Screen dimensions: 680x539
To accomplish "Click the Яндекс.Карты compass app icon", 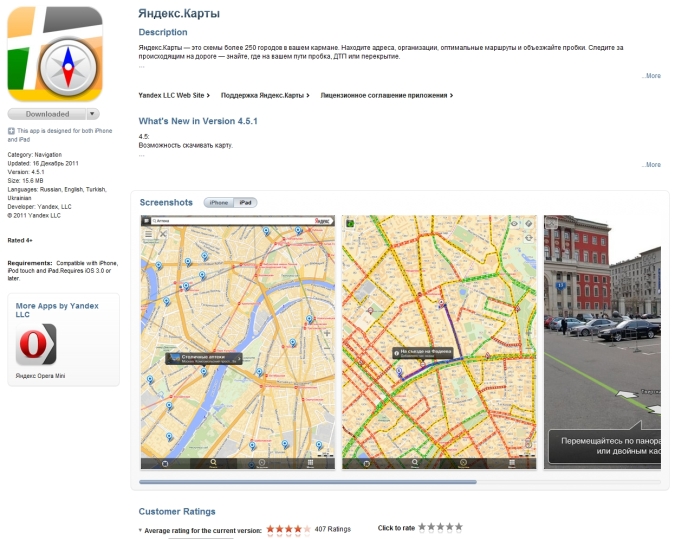I will coord(55,54).
